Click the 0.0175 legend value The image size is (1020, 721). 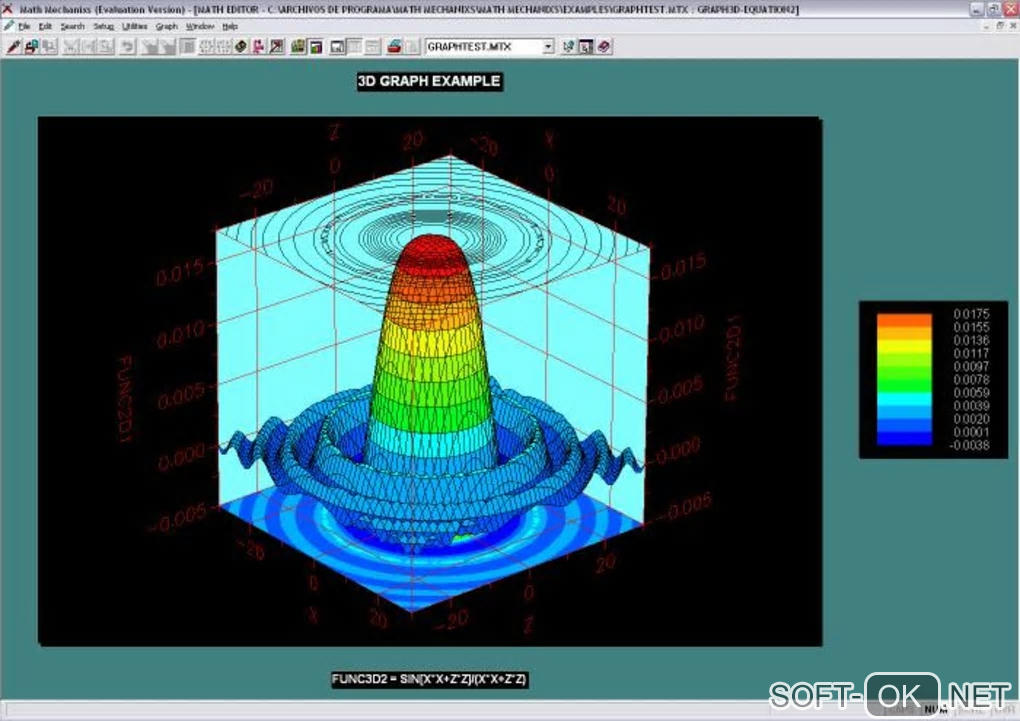point(971,314)
